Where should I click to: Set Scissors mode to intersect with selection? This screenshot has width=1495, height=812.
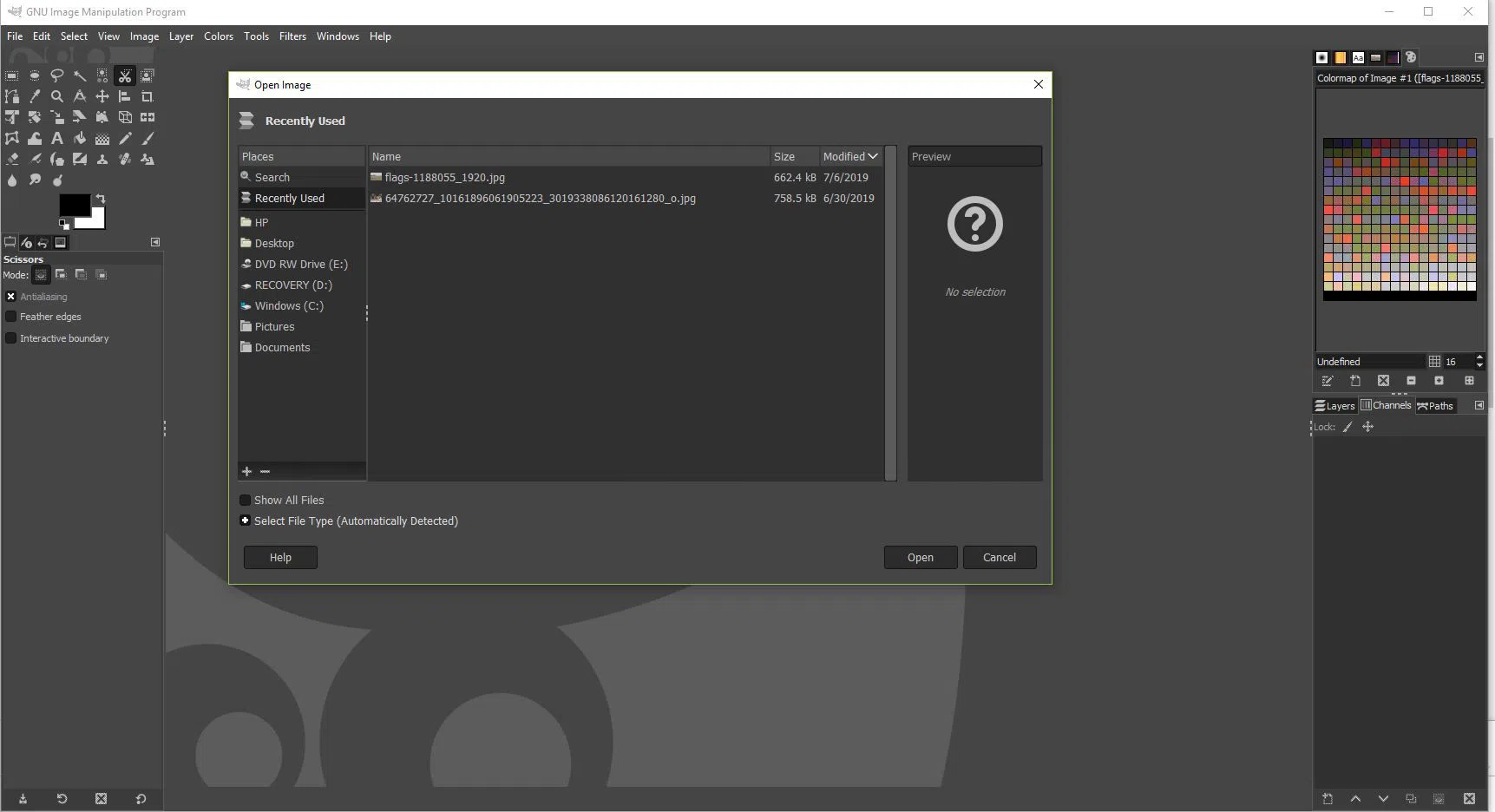tap(102, 275)
